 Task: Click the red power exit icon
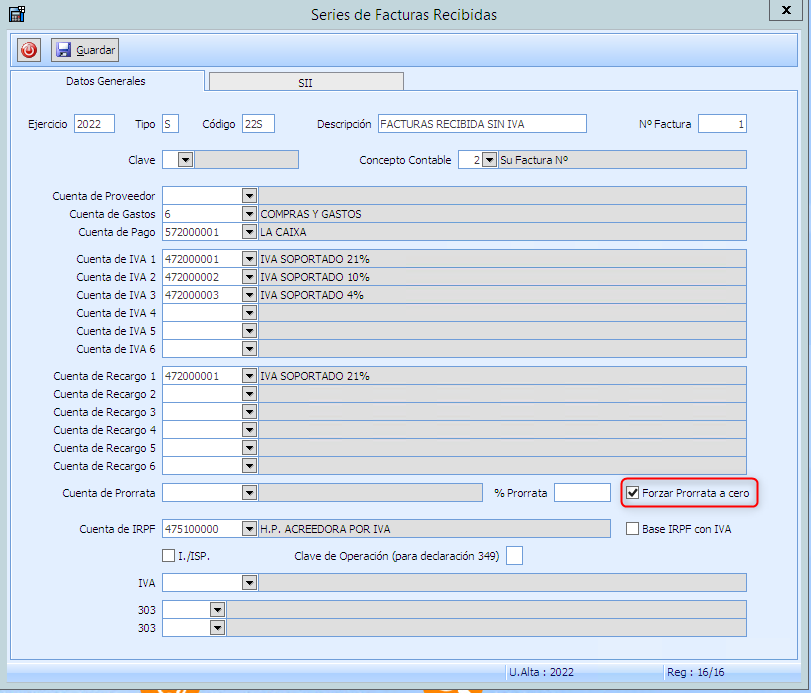point(29,49)
